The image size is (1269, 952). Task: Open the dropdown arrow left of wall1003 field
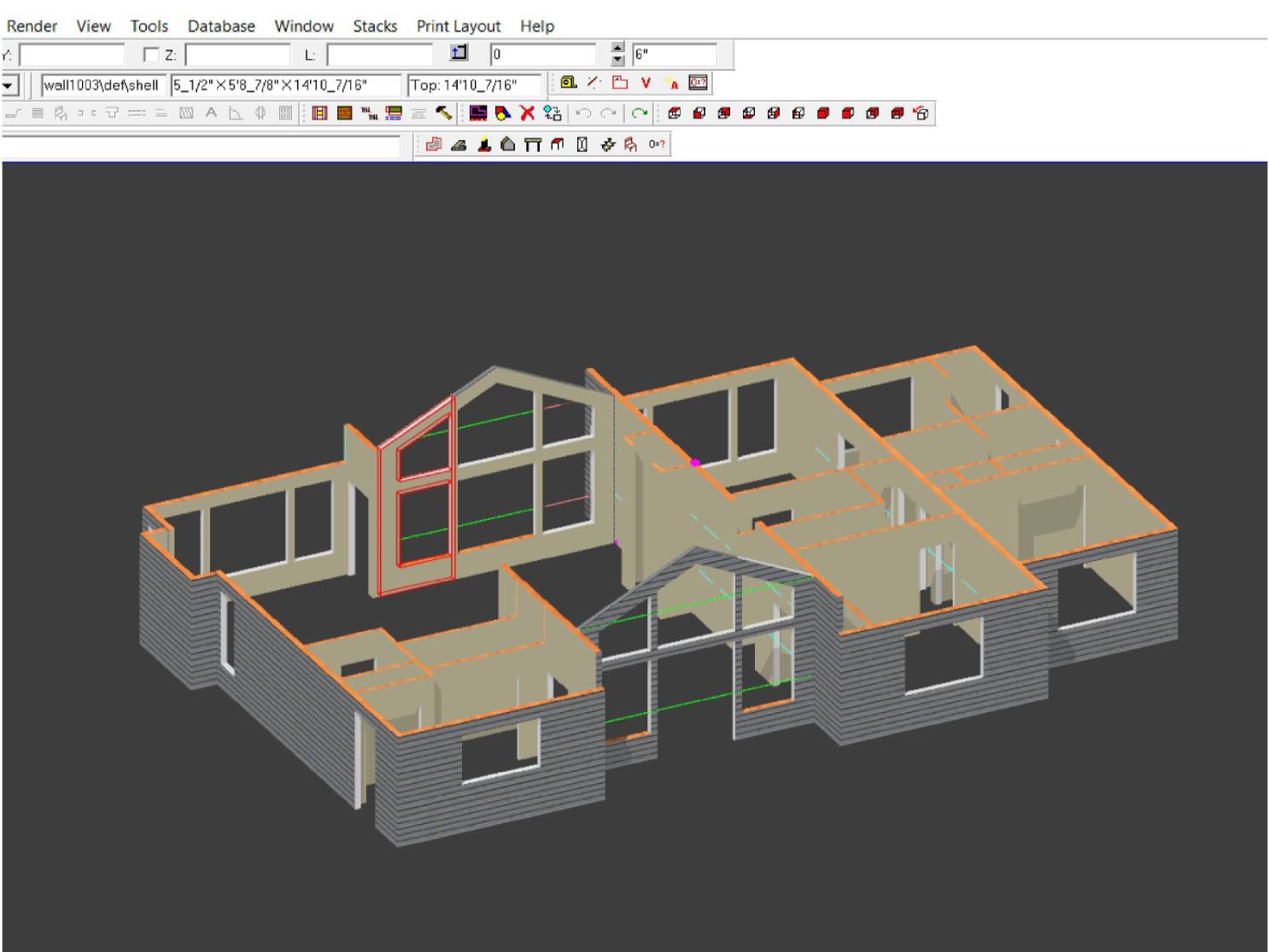pos(10,85)
